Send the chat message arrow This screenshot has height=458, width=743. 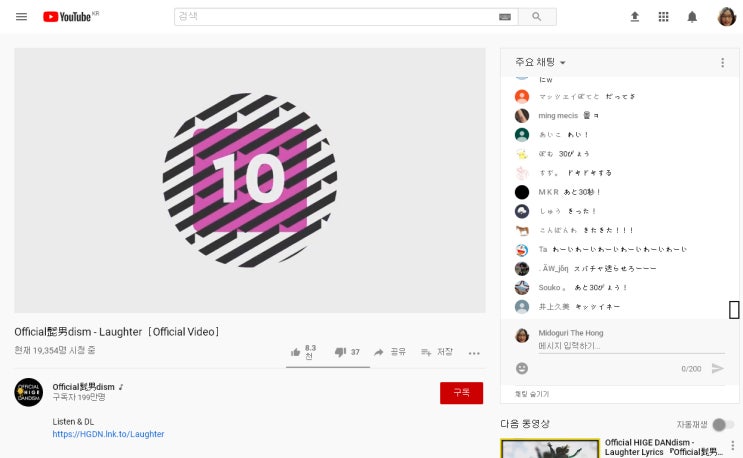click(717, 368)
